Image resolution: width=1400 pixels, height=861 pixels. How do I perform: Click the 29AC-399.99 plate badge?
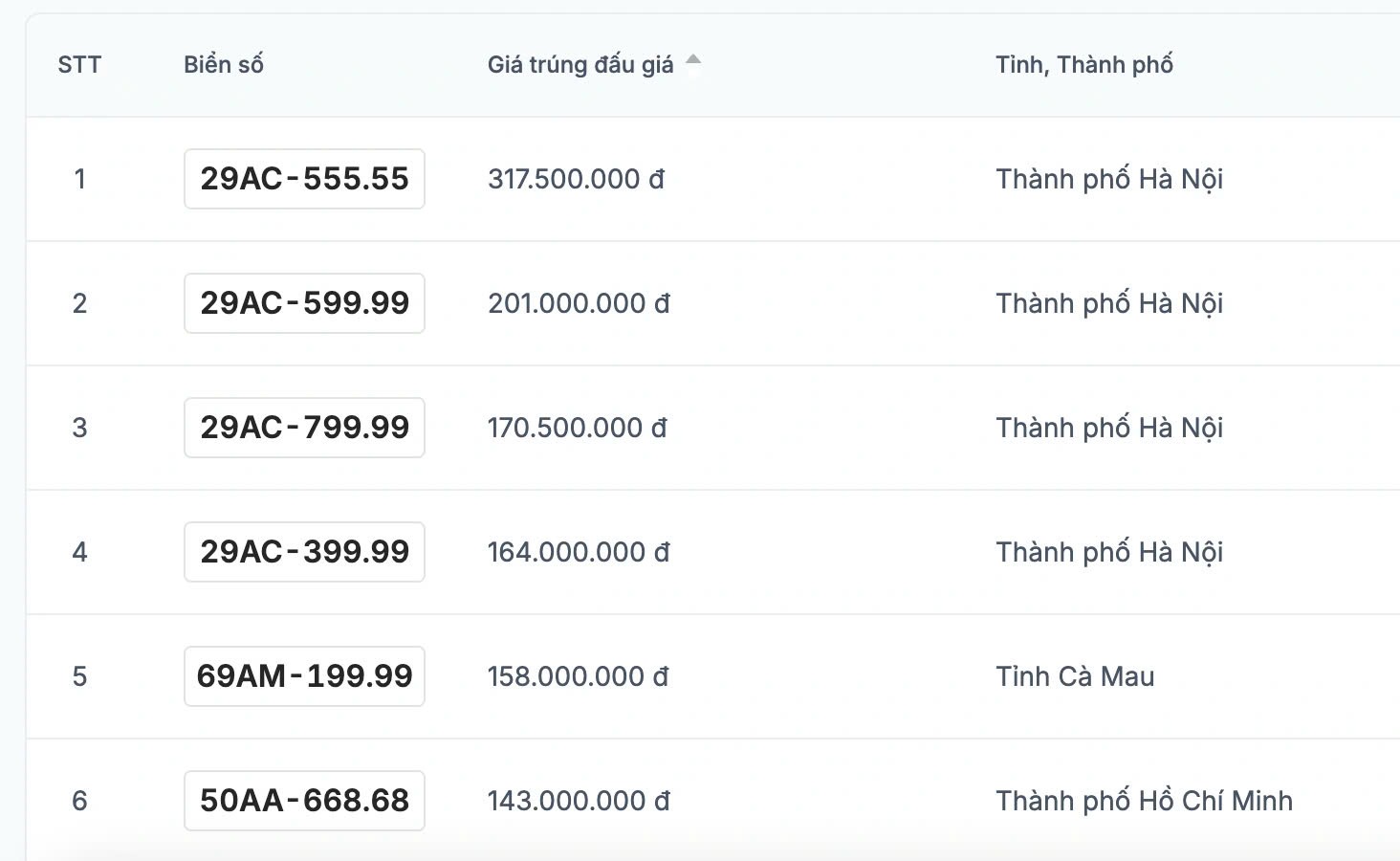pyautogui.click(x=304, y=552)
